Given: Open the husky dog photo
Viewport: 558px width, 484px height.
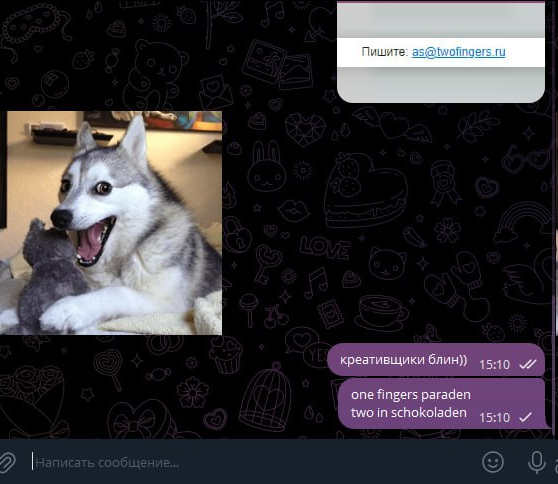Looking at the screenshot, I should (111, 223).
